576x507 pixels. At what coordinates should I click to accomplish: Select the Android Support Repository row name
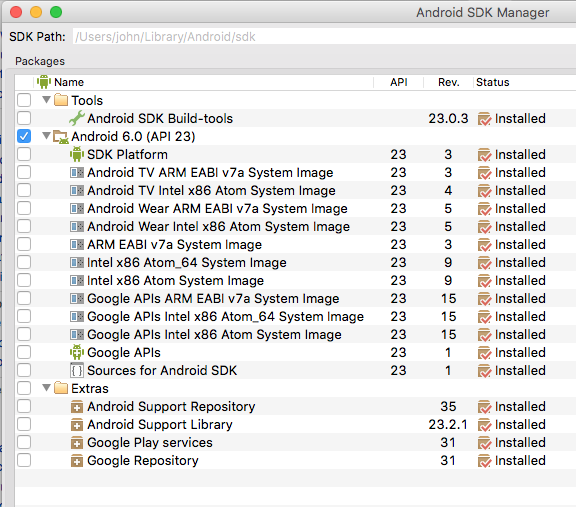point(171,407)
